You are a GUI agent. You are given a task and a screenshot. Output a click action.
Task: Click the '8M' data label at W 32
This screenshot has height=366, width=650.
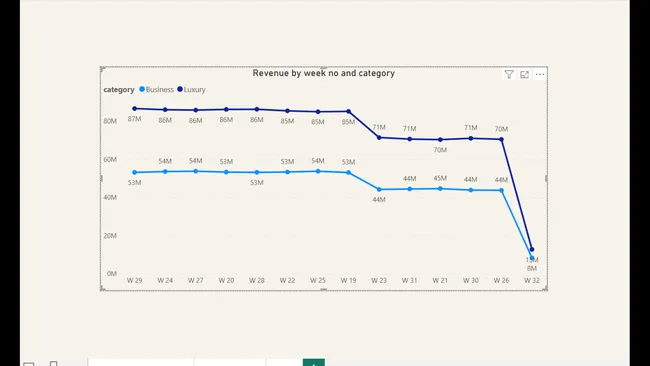[532, 269]
